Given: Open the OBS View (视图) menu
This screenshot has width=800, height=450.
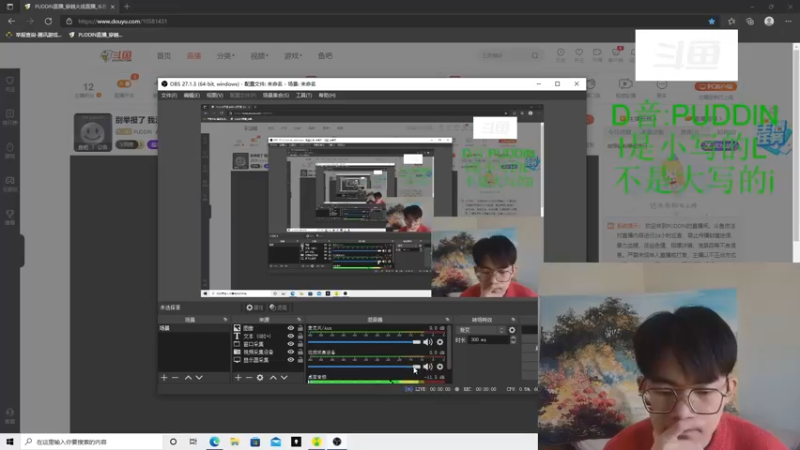Looking at the screenshot, I should point(215,95).
